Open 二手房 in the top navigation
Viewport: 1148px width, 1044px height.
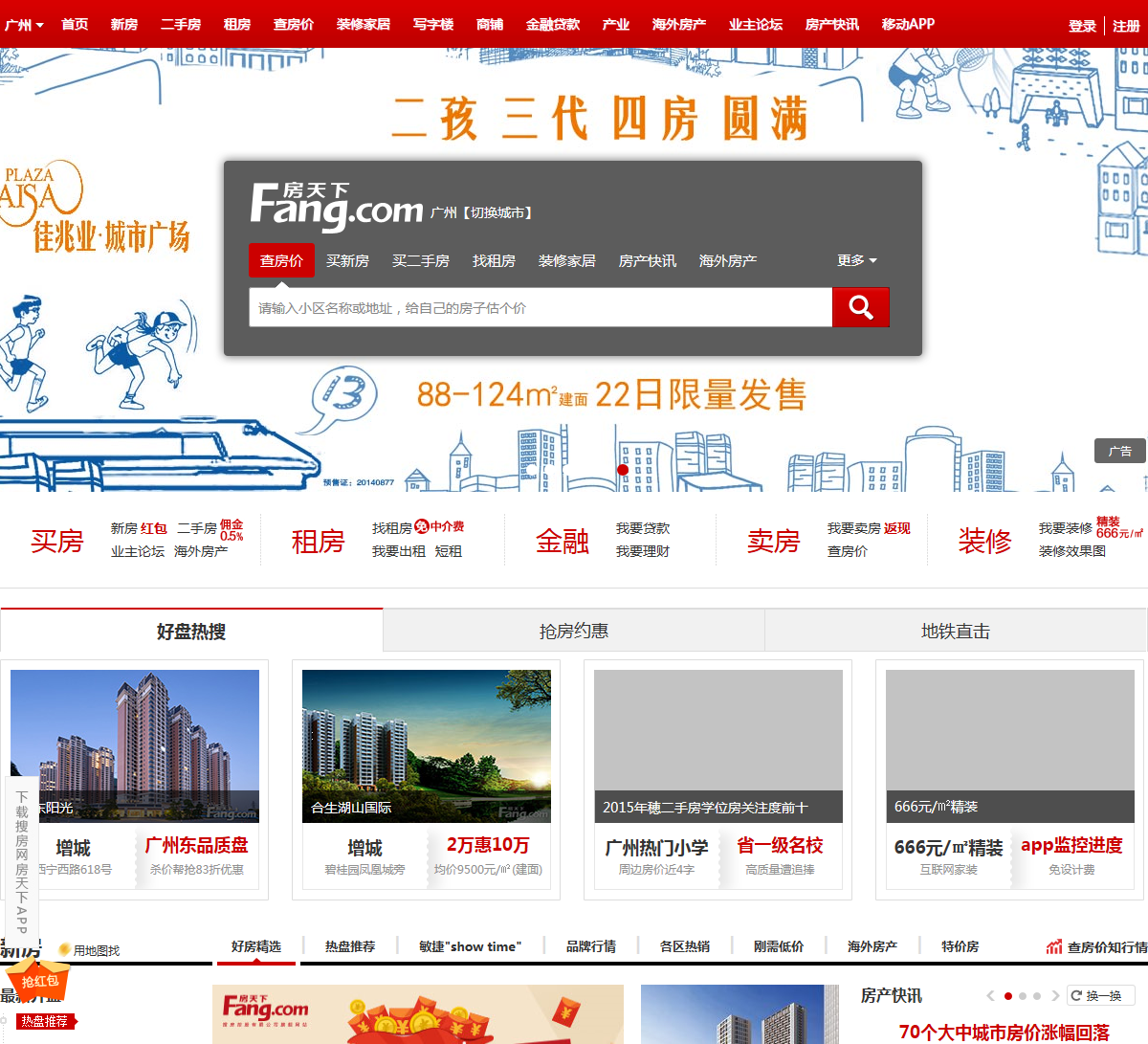tap(180, 24)
